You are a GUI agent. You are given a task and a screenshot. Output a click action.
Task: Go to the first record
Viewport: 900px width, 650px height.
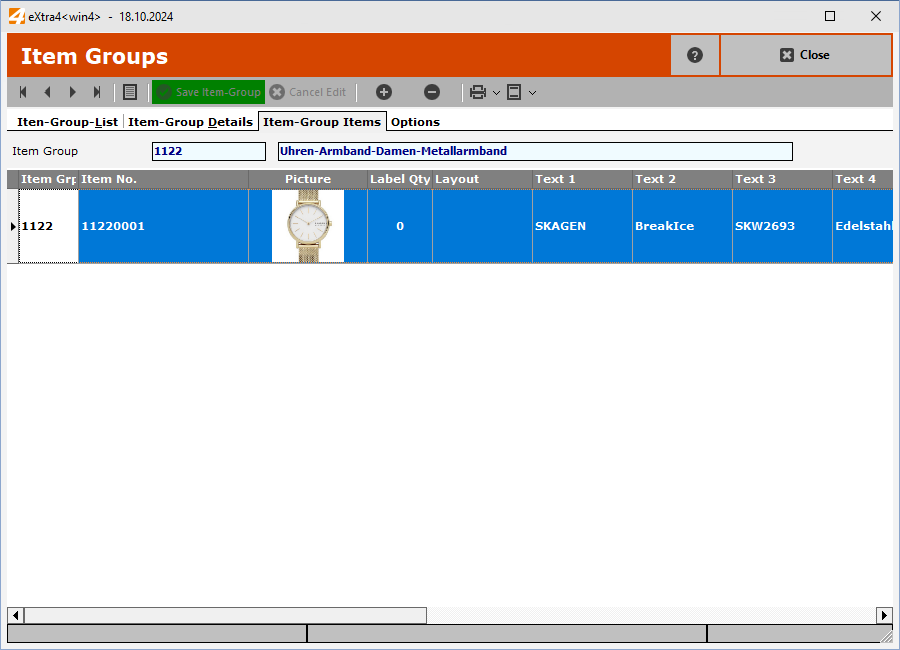pyautogui.click(x=23, y=92)
